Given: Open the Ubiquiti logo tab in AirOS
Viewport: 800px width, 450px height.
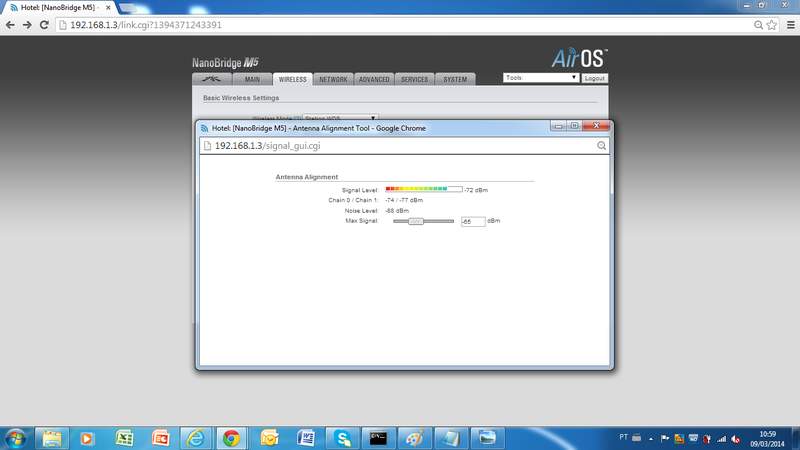Looking at the screenshot, I should coord(212,79).
